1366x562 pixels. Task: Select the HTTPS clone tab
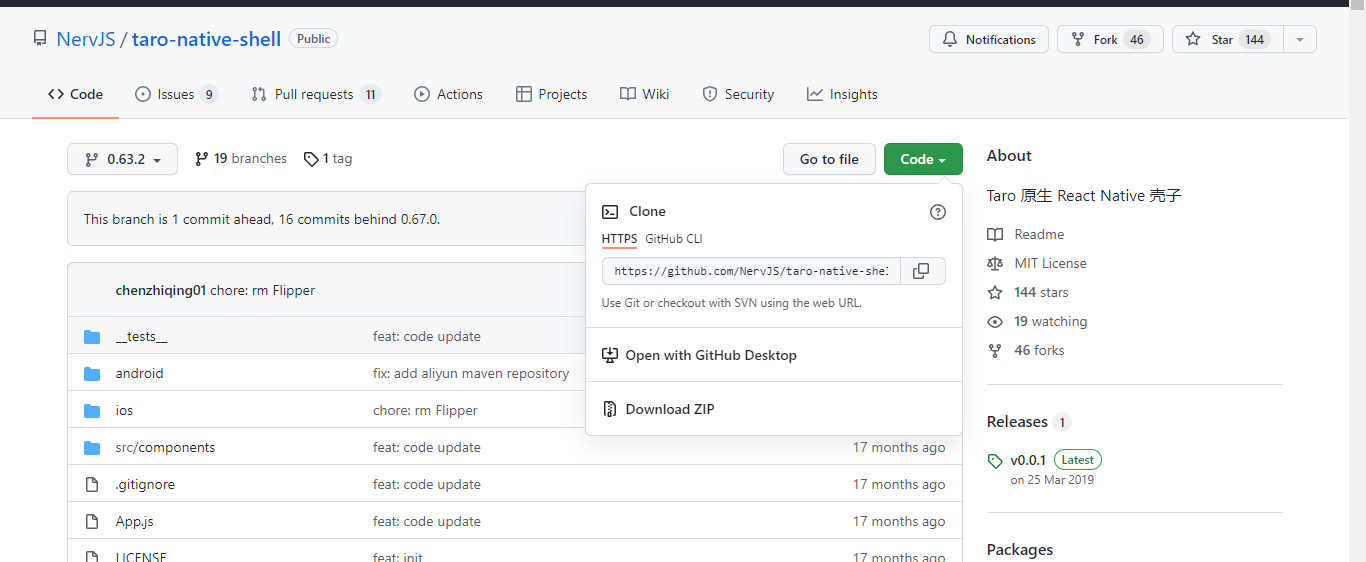point(619,239)
